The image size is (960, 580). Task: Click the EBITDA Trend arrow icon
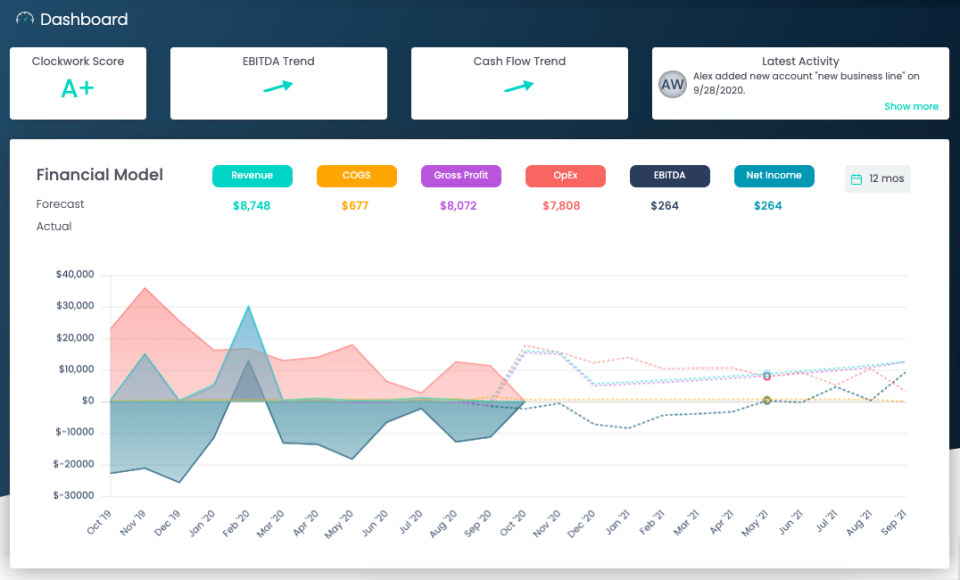coord(278,88)
